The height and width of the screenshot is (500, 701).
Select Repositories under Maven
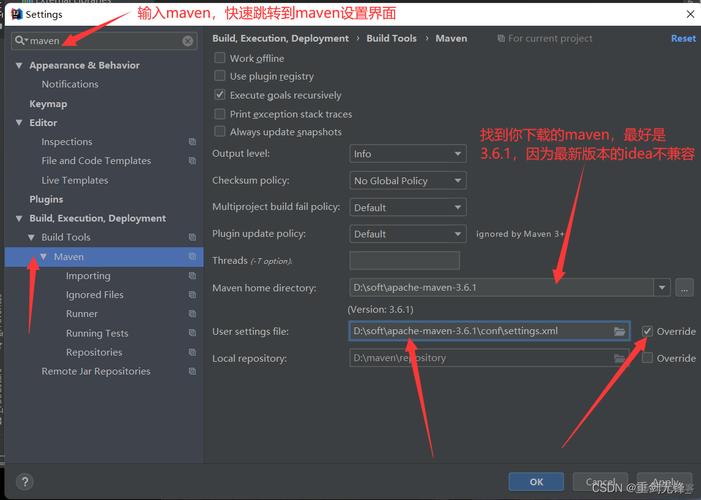coord(94,352)
